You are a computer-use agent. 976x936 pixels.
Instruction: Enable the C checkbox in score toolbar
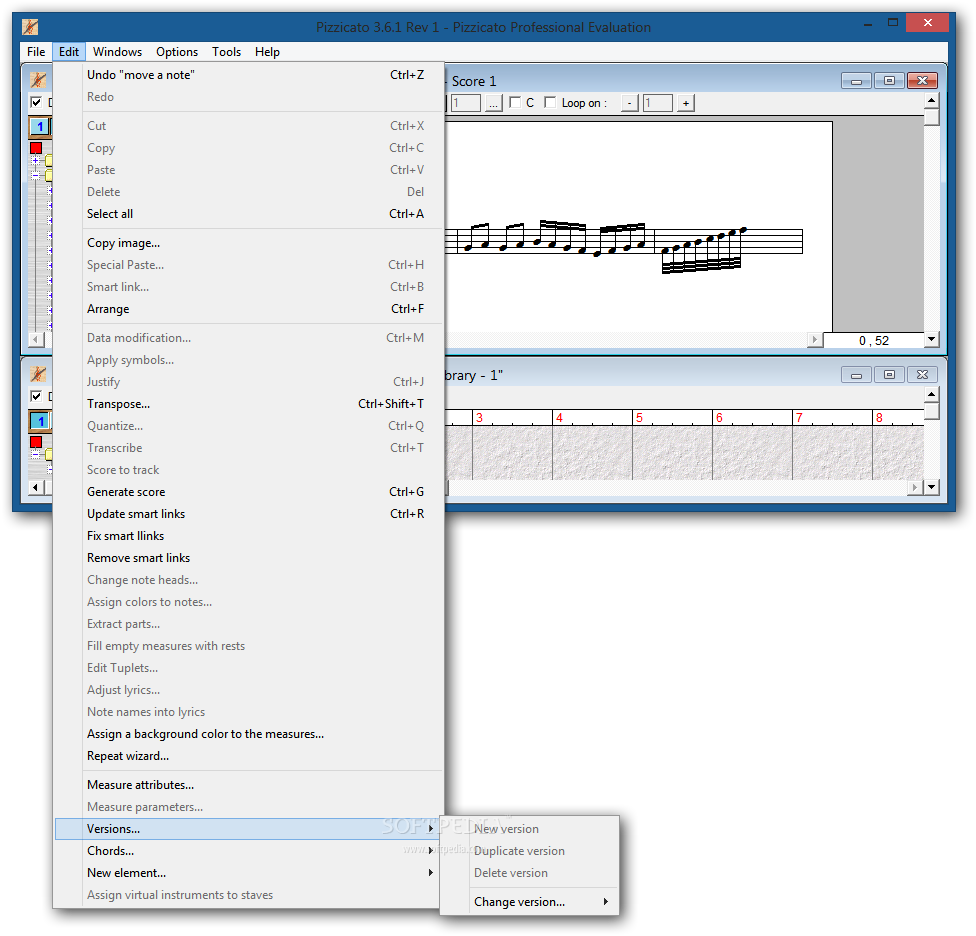515,102
